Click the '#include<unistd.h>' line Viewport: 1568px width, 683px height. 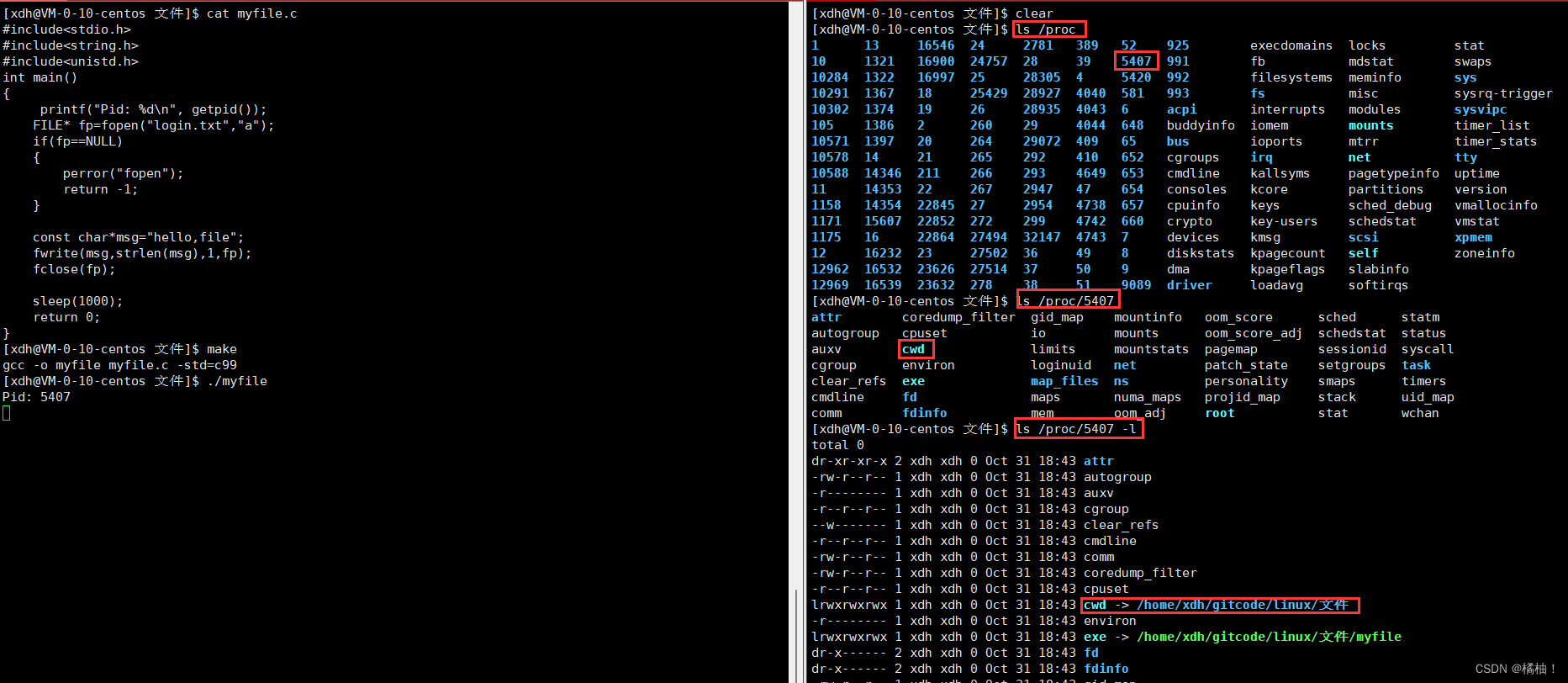tap(71, 61)
